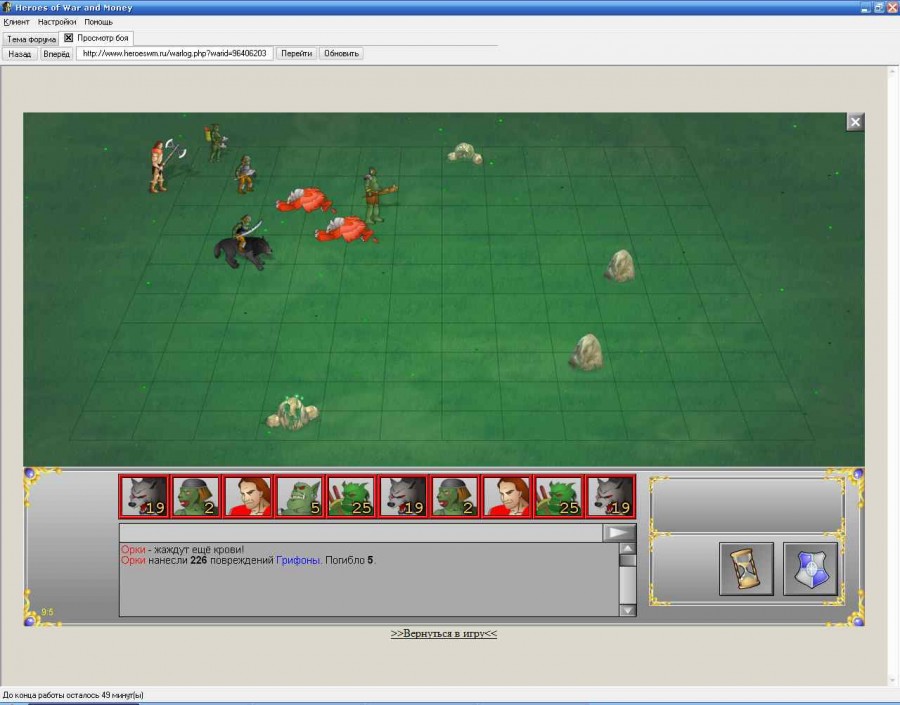Click the chat send arrow button
The height and width of the screenshot is (705, 900).
[x=619, y=533]
